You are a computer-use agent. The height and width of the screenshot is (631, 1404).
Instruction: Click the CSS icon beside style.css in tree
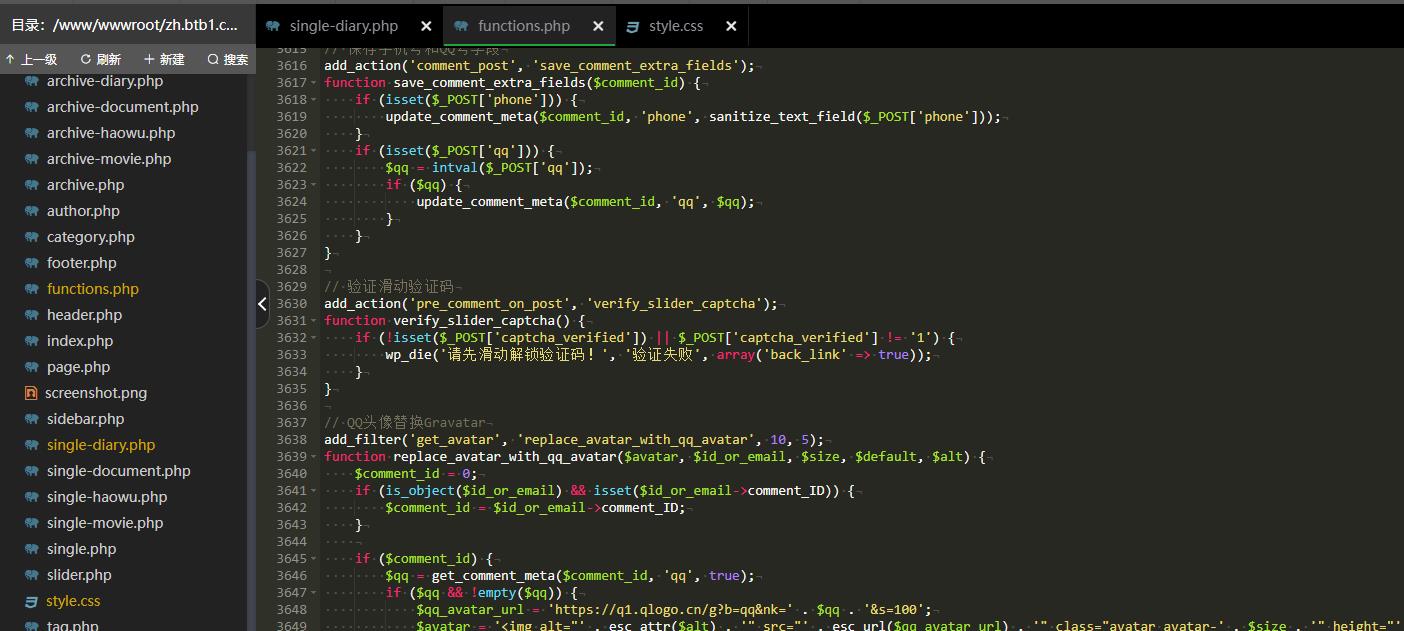click(31, 601)
